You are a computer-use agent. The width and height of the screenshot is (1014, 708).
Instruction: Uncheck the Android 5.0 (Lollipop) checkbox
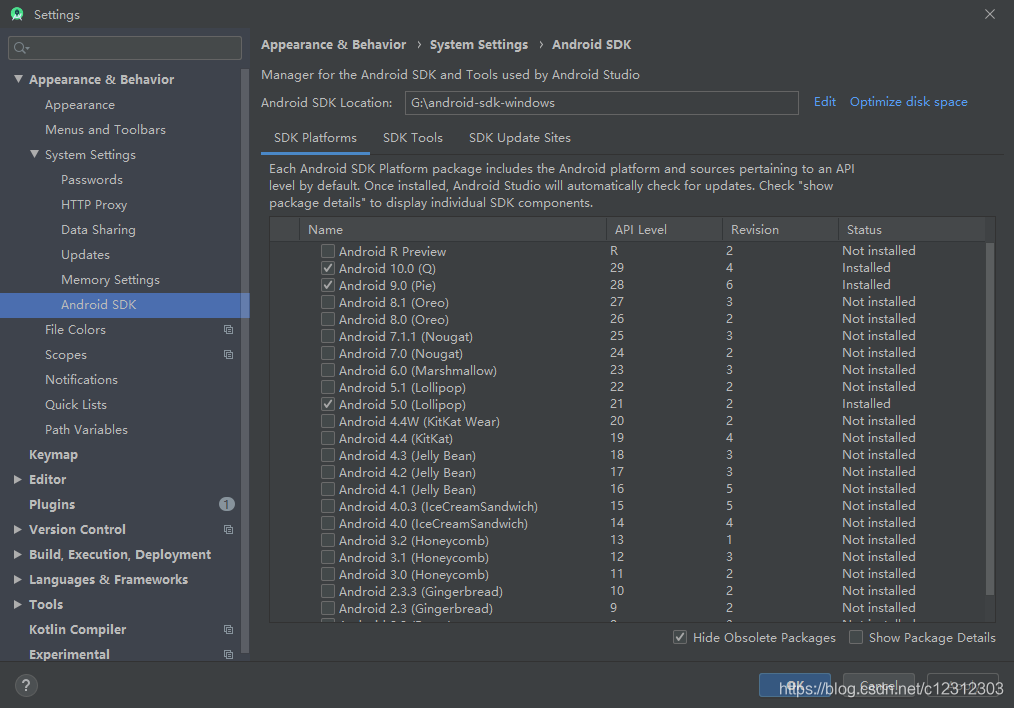328,404
